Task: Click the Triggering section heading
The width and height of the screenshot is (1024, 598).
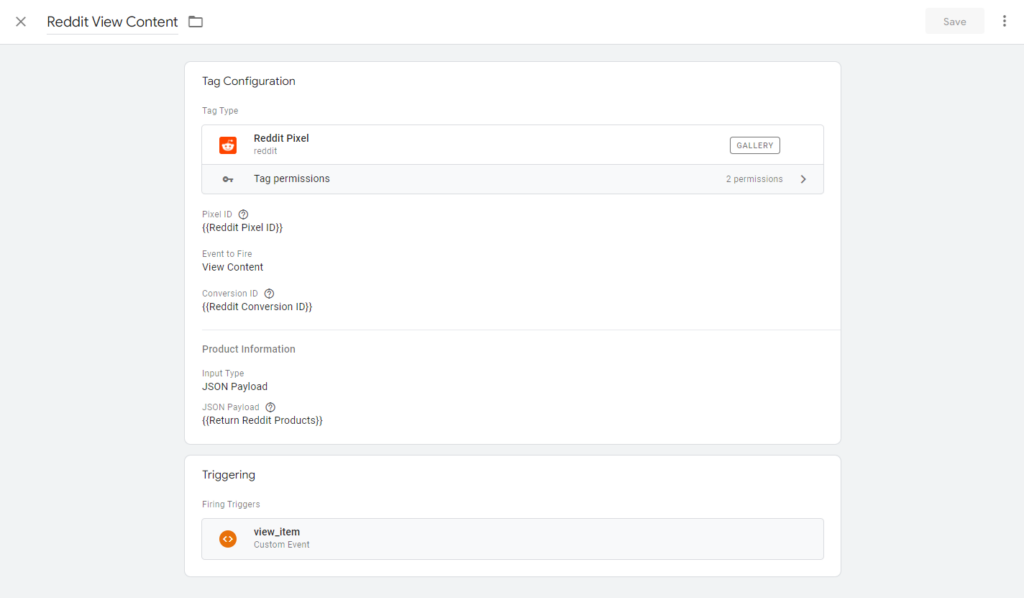Action: click(x=229, y=475)
